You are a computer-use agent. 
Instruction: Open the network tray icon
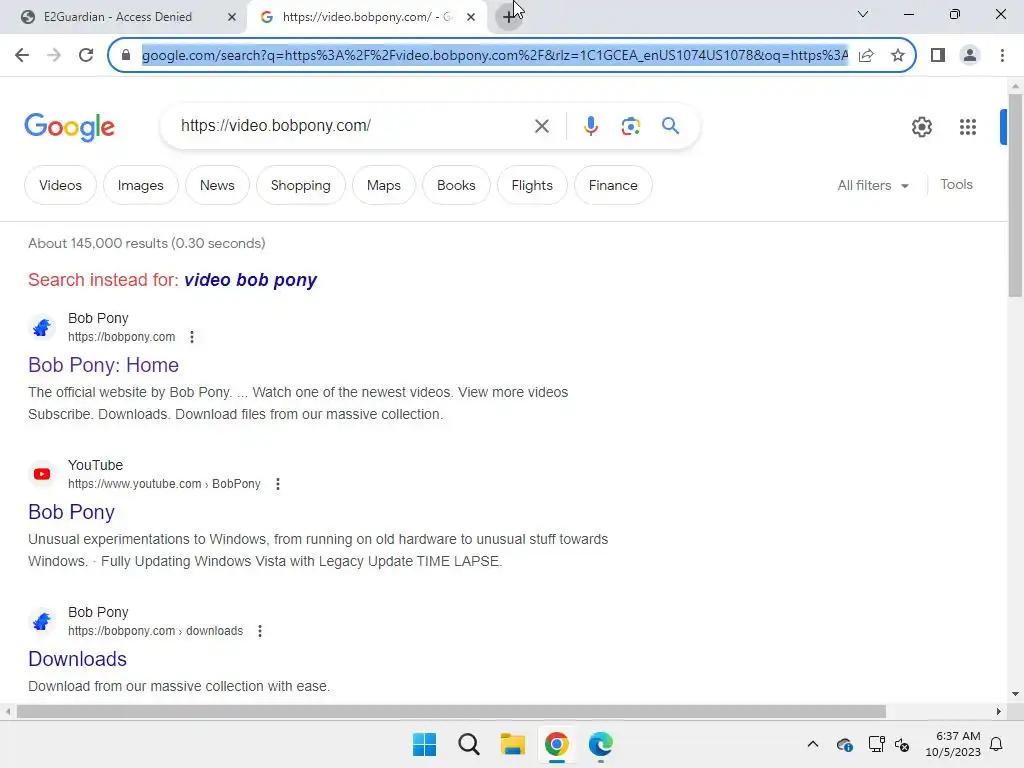click(876, 744)
